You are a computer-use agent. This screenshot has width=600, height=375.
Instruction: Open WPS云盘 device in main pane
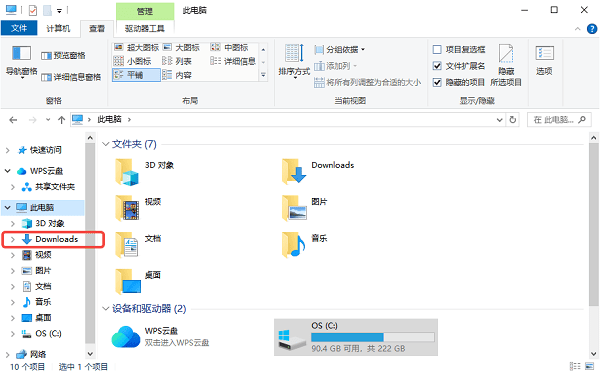click(x=161, y=337)
